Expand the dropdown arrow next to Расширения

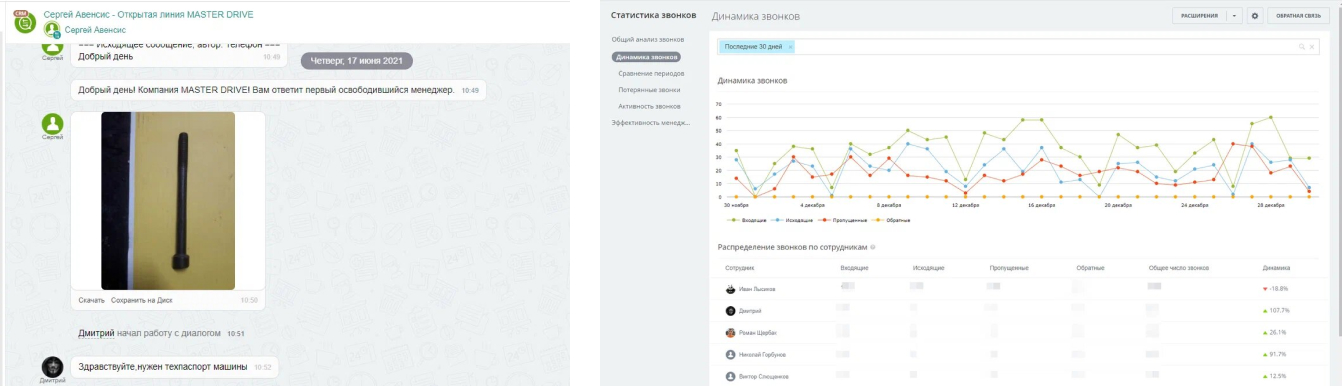(x=1235, y=16)
